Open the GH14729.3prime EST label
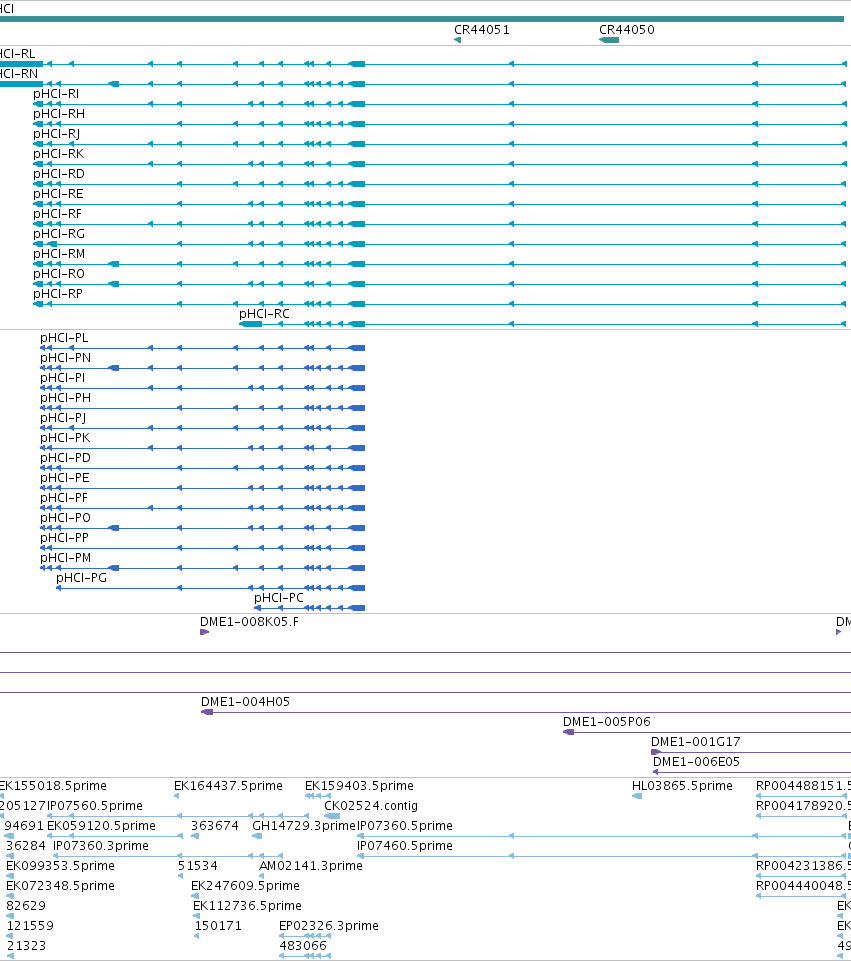Image resolution: width=851 pixels, height=961 pixels. point(304,826)
